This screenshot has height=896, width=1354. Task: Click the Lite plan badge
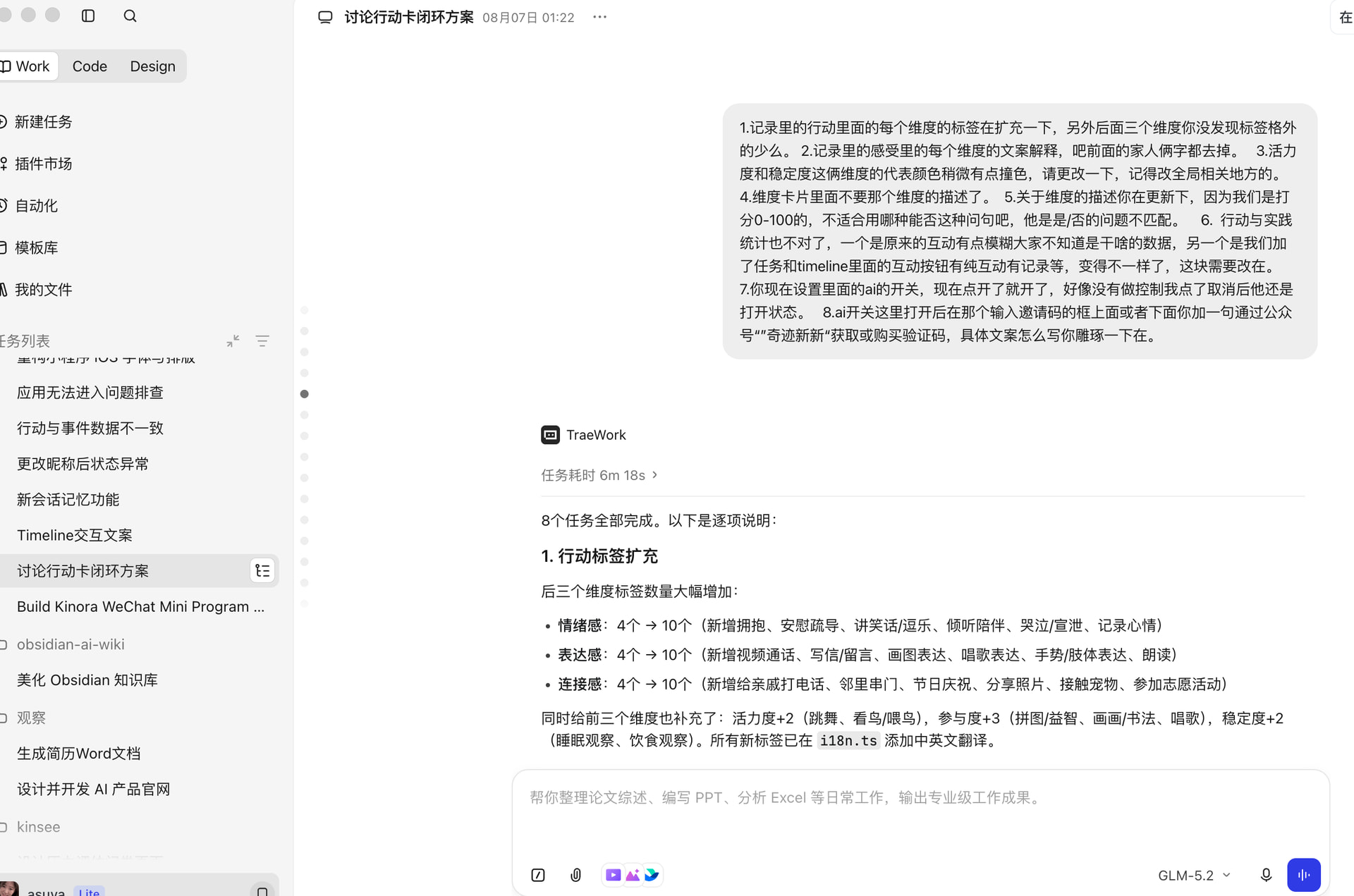tap(89, 891)
